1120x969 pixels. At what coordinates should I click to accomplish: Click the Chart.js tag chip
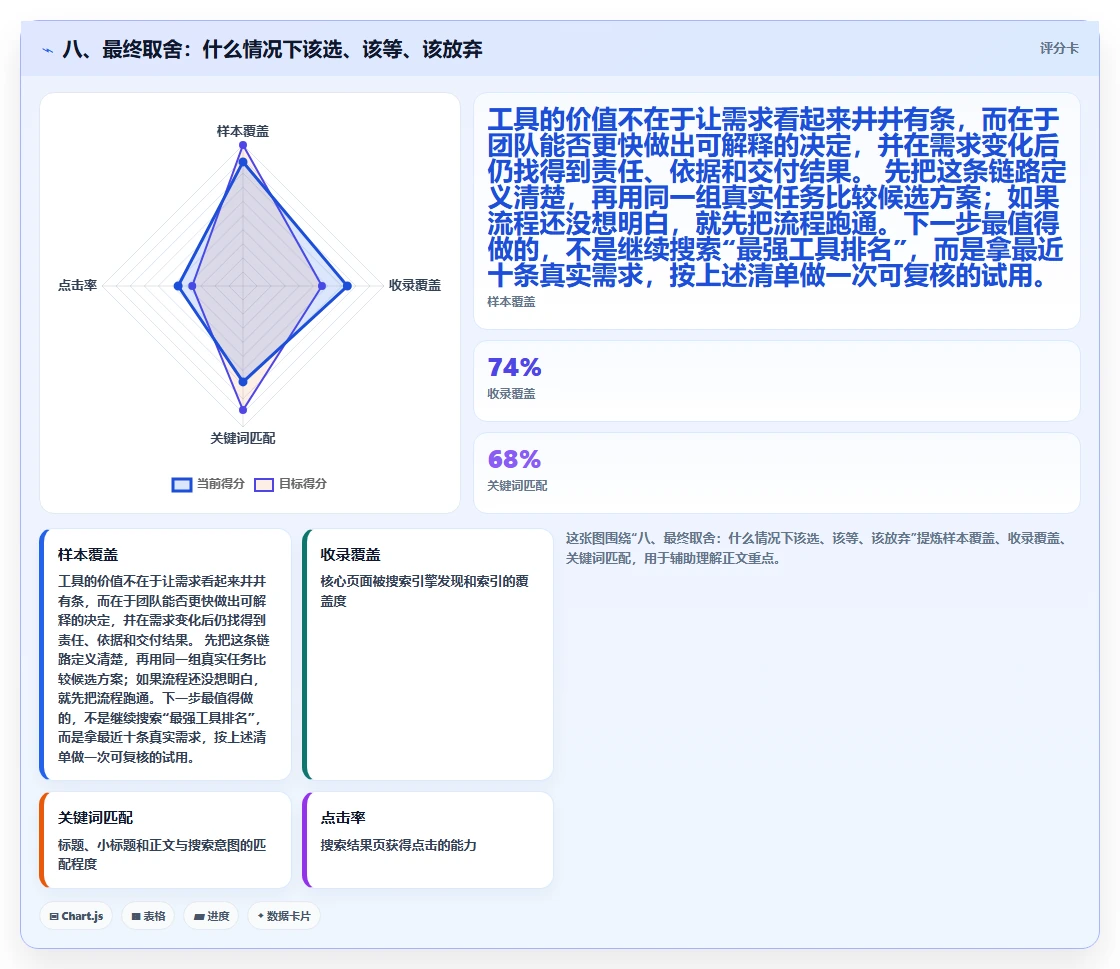coord(76,916)
